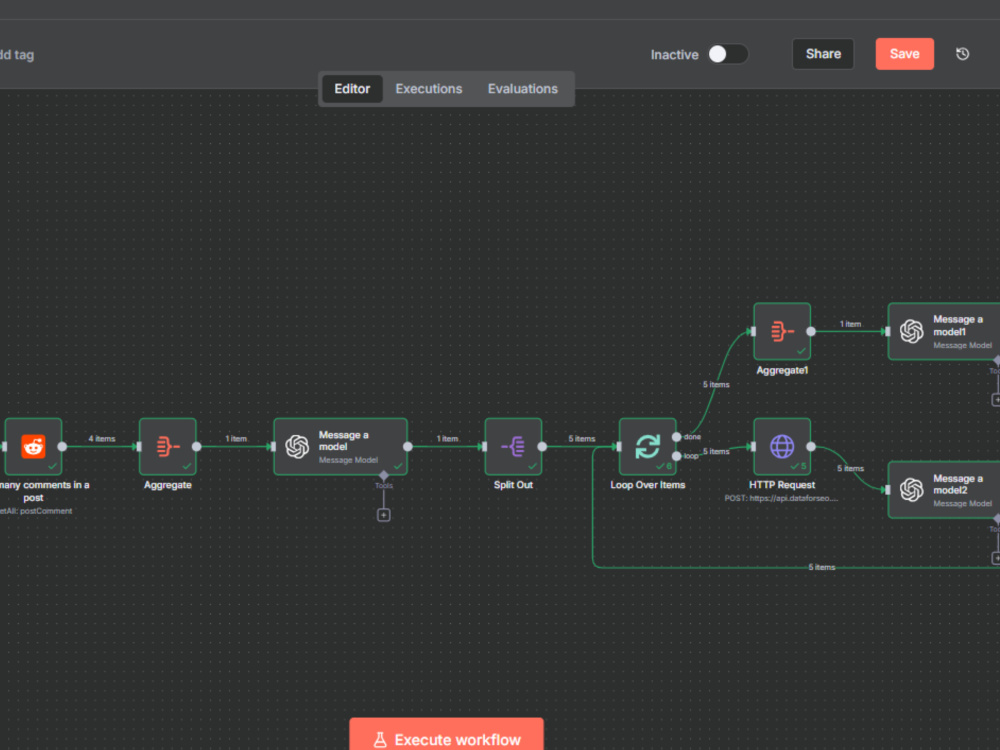Click '1 item' label after Aggregate1
The image size is (1000, 750).
click(x=850, y=324)
